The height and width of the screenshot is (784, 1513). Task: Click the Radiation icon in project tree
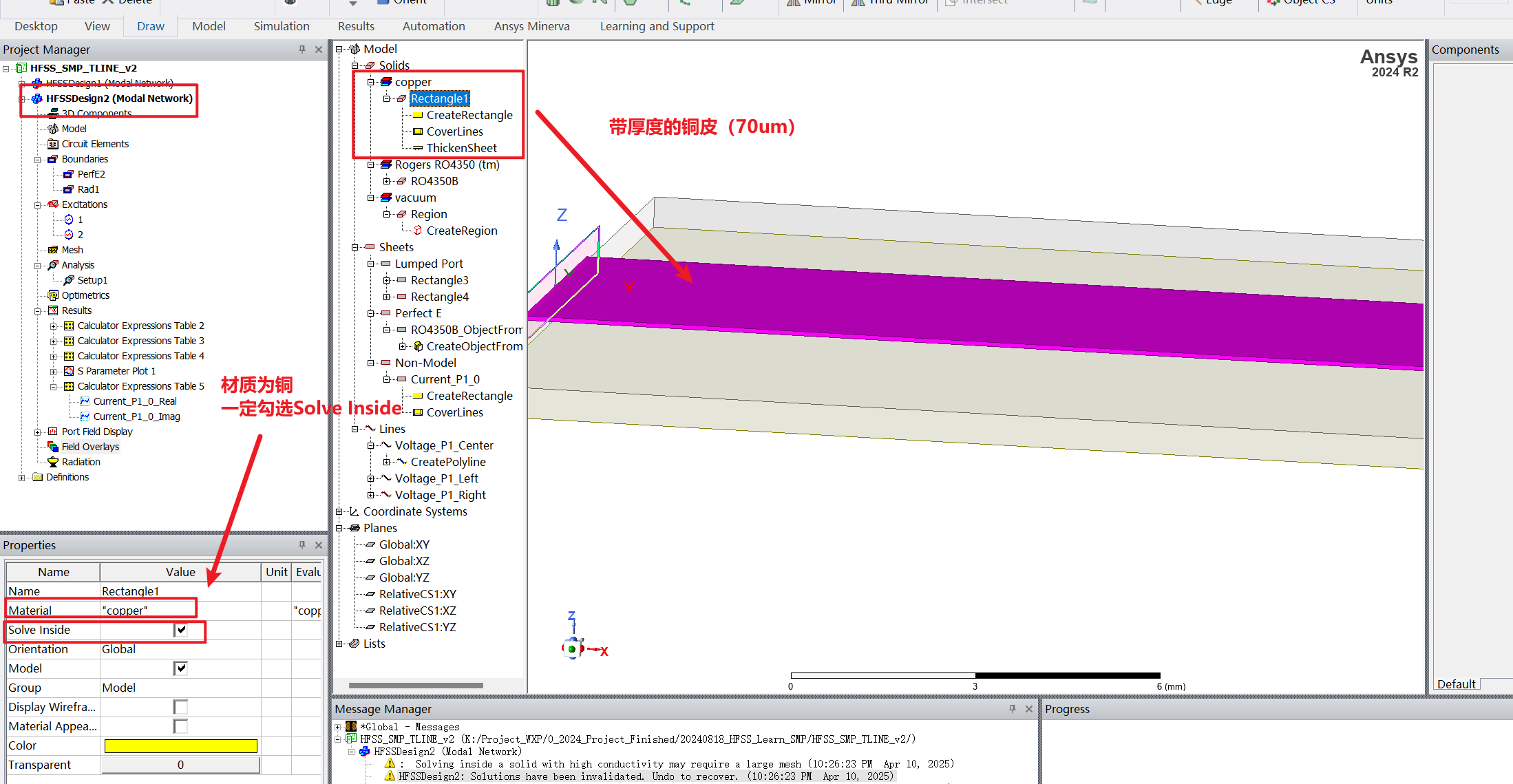point(53,462)
